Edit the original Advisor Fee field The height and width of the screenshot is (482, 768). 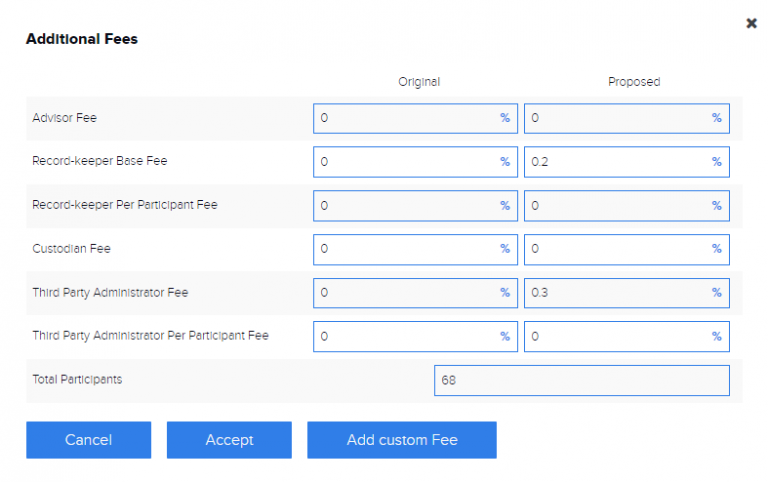(405, 118)
